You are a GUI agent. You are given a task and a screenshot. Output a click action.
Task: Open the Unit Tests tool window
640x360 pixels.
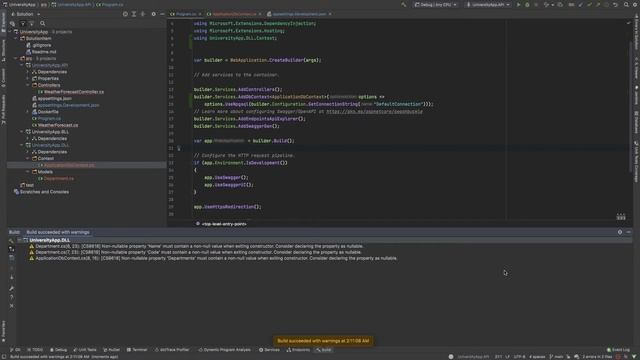click(x=85, y=350)
